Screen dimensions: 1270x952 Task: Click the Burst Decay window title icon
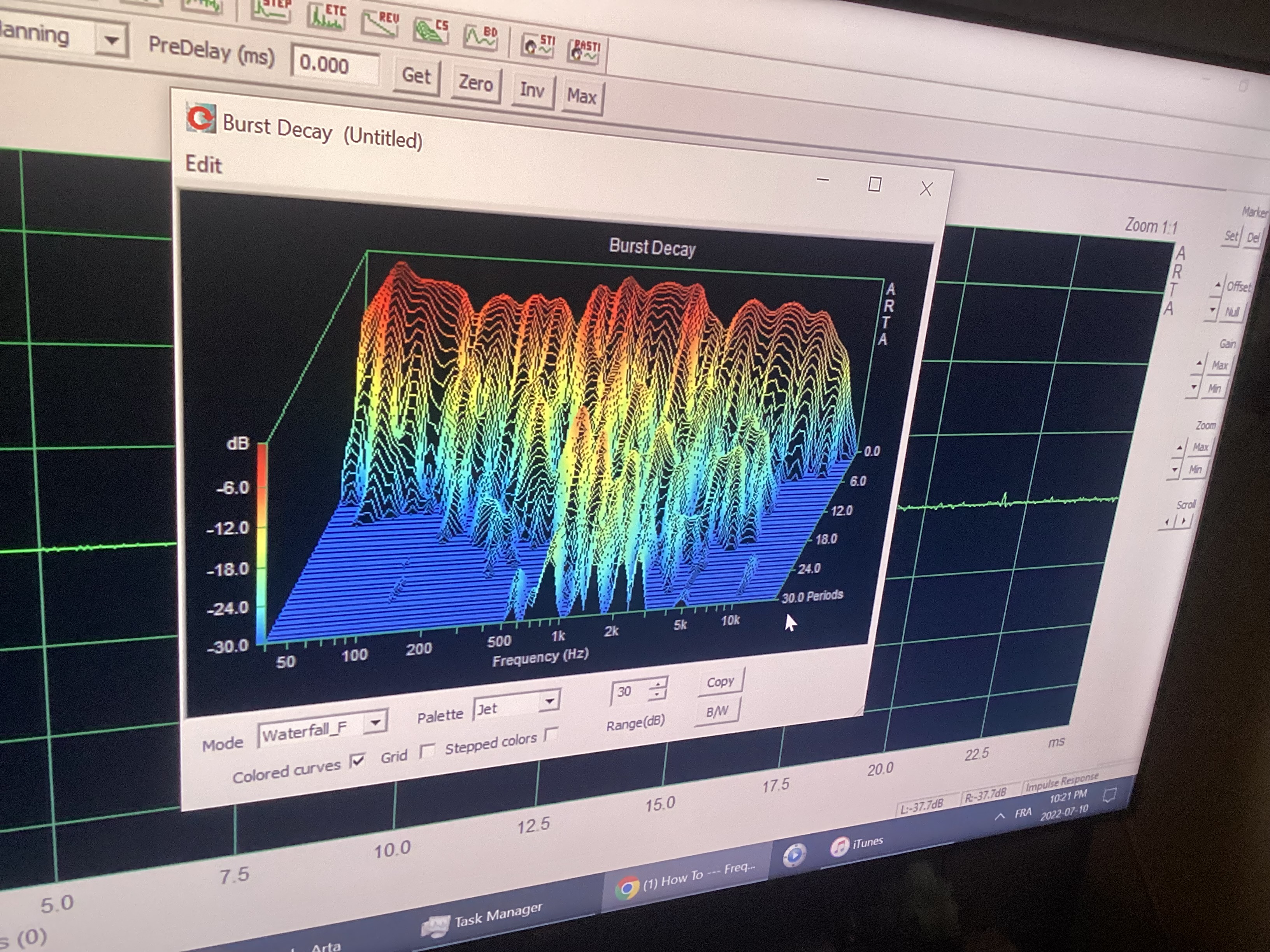(201, 119)
